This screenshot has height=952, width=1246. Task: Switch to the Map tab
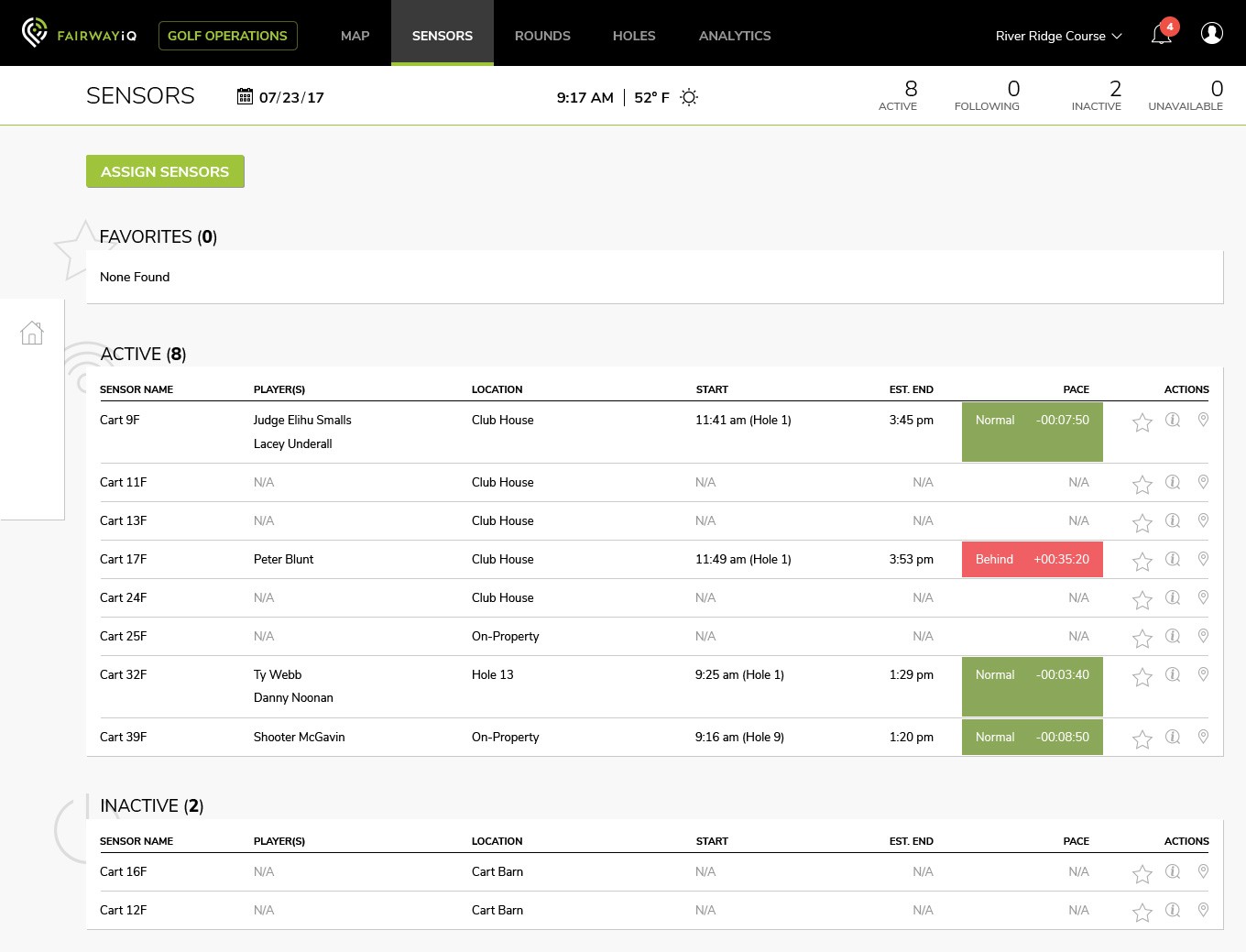(x=355, y=36)
